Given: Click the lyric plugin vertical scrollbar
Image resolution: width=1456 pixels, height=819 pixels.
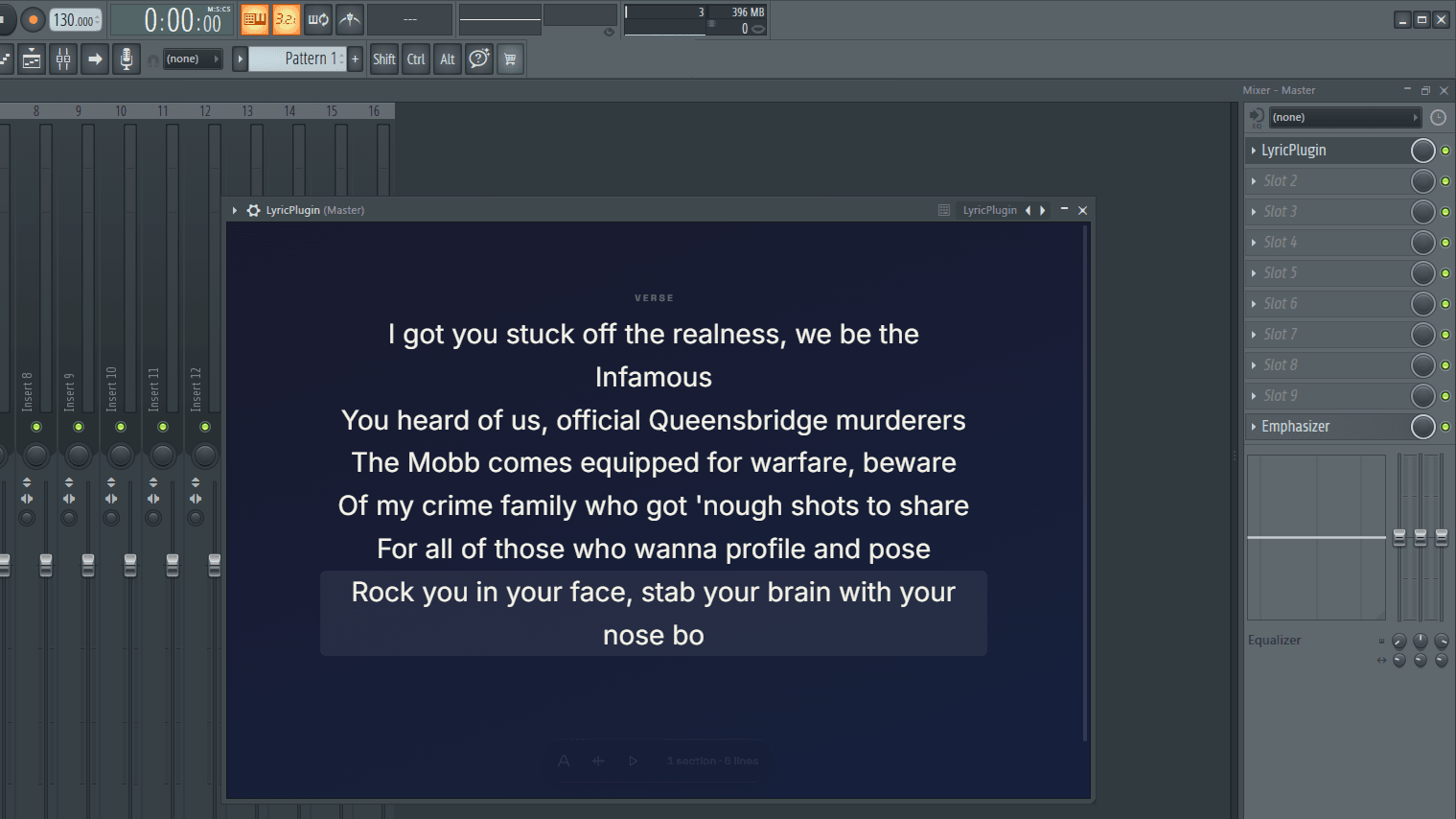Looking at the screenshot, I should click(x=1085, y=484).
